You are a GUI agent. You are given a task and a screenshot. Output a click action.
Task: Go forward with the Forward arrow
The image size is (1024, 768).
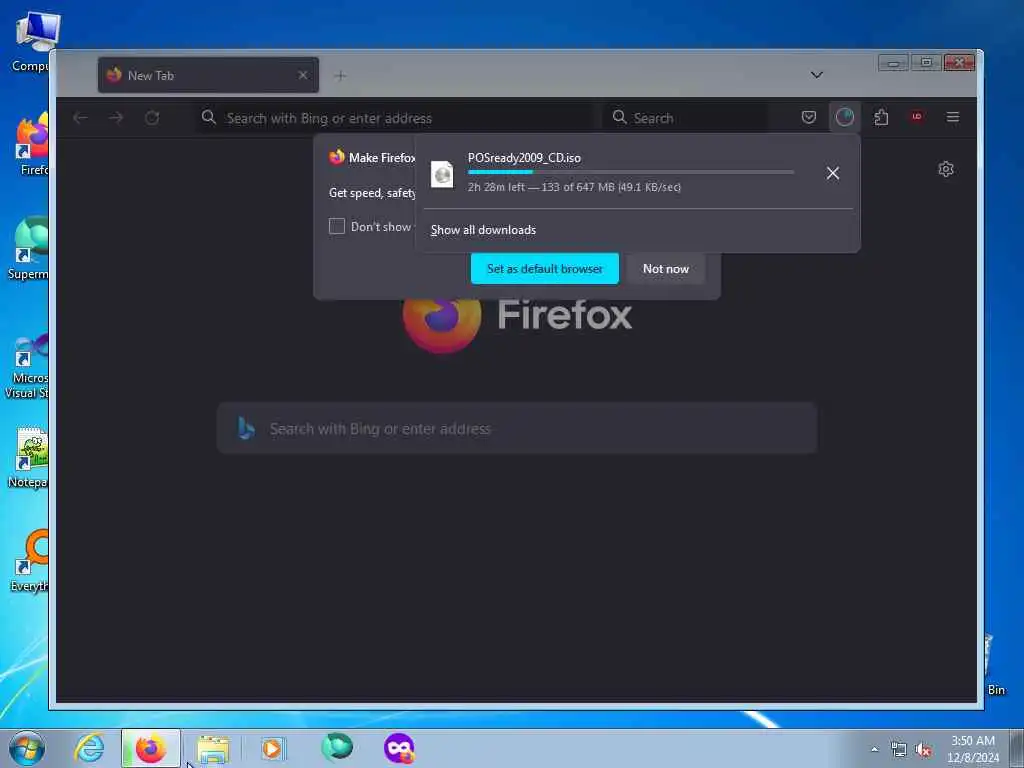116,118
